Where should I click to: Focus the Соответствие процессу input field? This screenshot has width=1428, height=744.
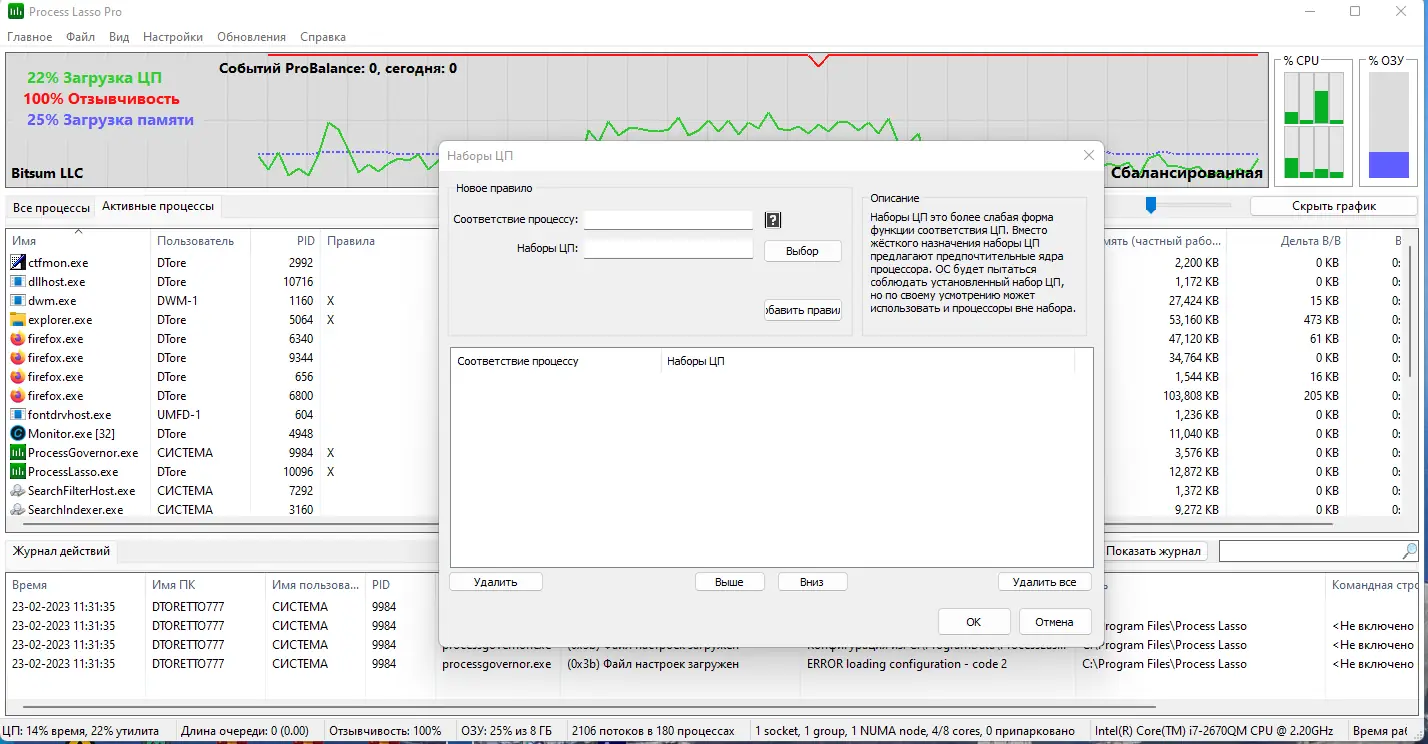[x=668, y=220]
